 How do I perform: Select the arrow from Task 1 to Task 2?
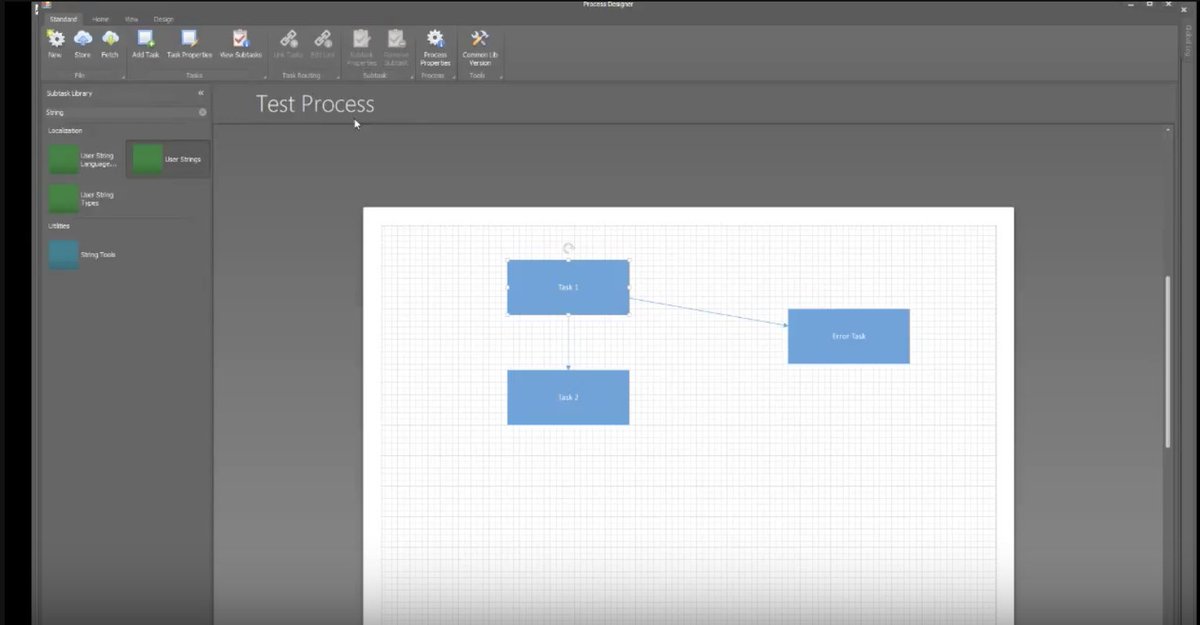click(x=568, y=342)
